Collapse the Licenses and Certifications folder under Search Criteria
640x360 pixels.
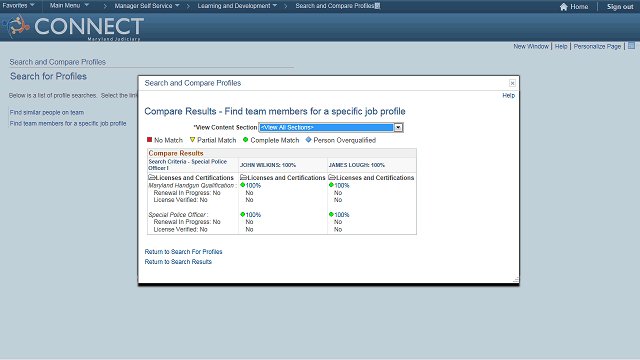151,178
